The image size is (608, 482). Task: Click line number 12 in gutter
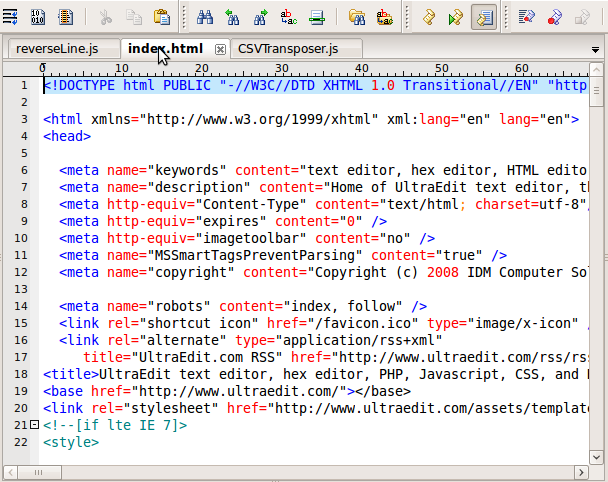tap(21, 272)
